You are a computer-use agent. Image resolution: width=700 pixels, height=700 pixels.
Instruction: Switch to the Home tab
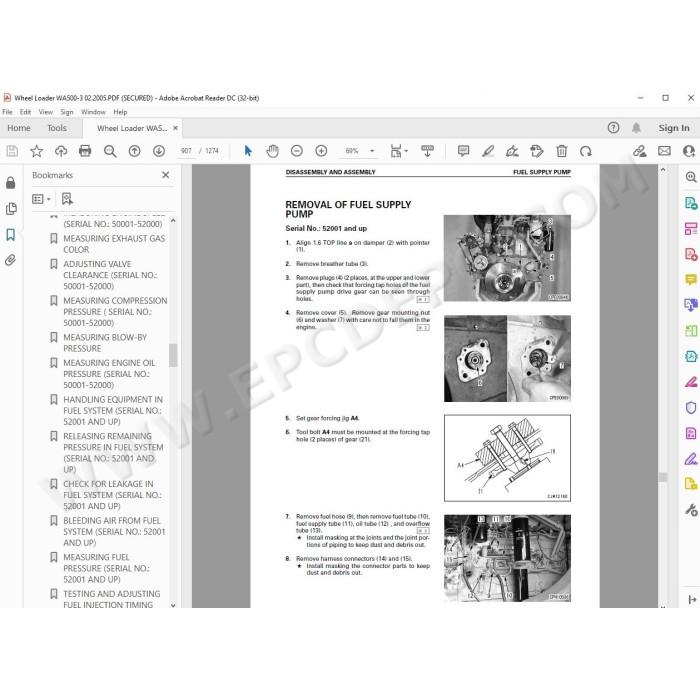[19, 128]
